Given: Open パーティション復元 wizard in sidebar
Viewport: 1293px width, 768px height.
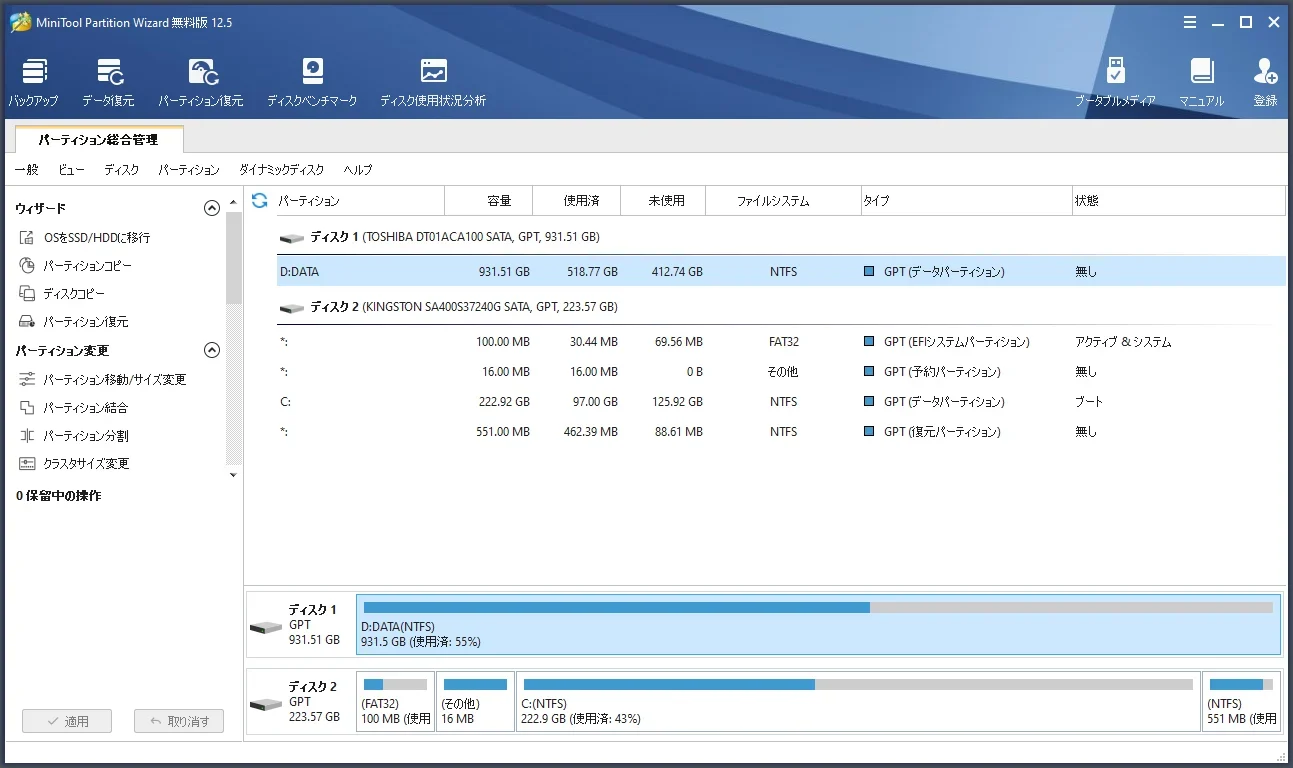Looking at the screenshot, I should click(73, 322).
